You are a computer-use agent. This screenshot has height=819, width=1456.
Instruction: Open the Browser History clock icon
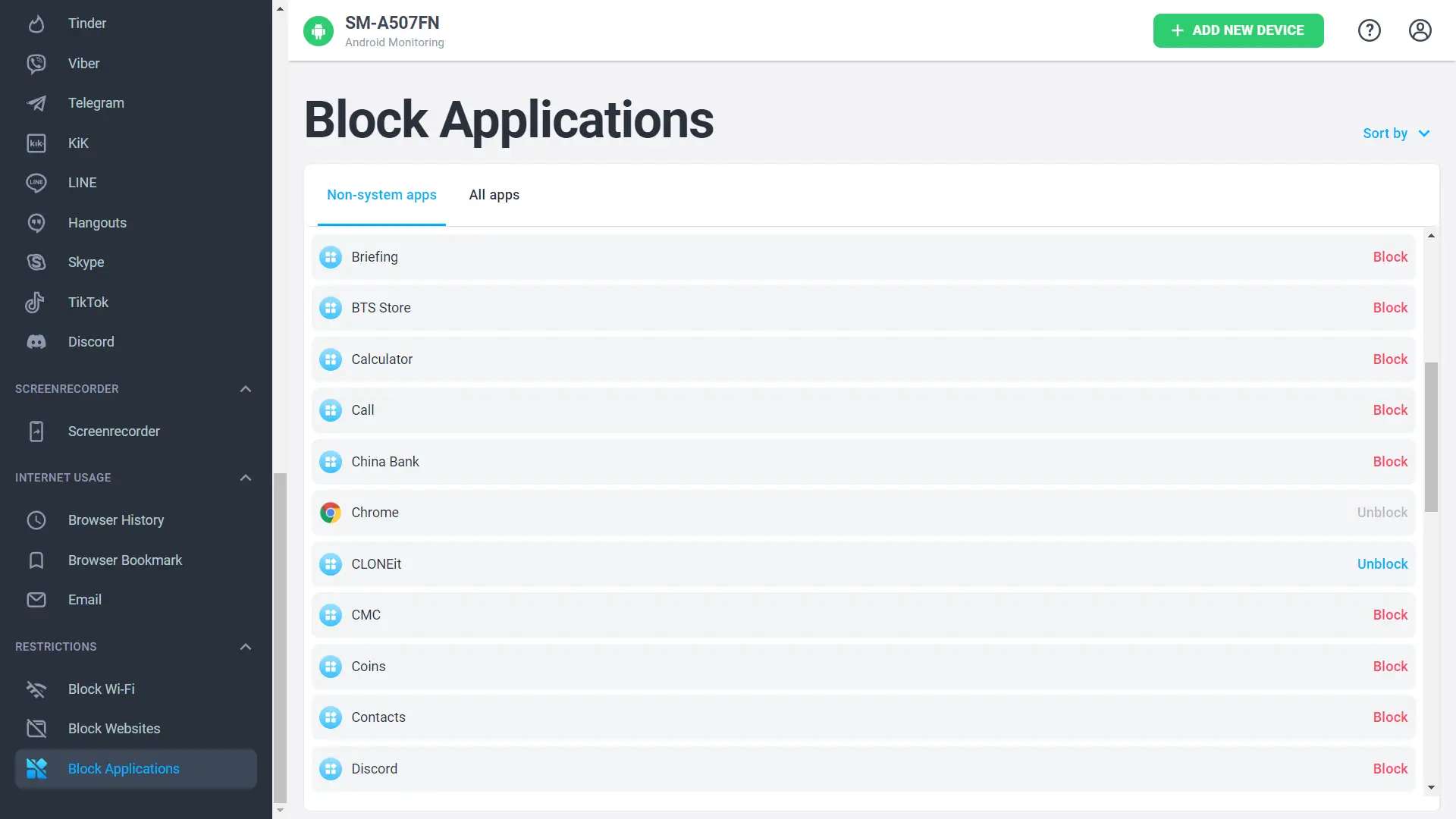click(36, 520)
